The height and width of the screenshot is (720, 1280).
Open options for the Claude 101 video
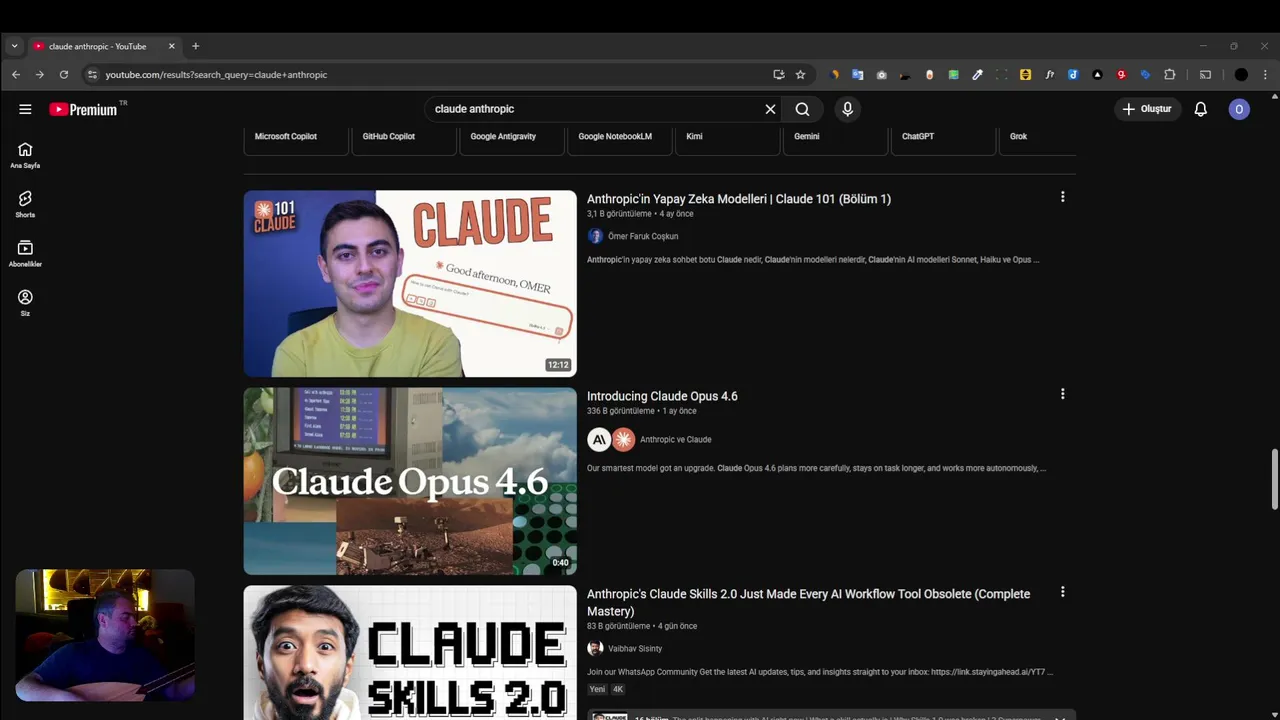(1062, 197)
